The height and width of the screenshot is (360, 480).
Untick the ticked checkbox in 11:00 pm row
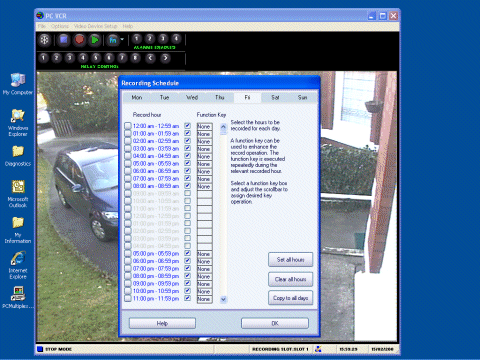pyautogui.click(x=188, y=298)
